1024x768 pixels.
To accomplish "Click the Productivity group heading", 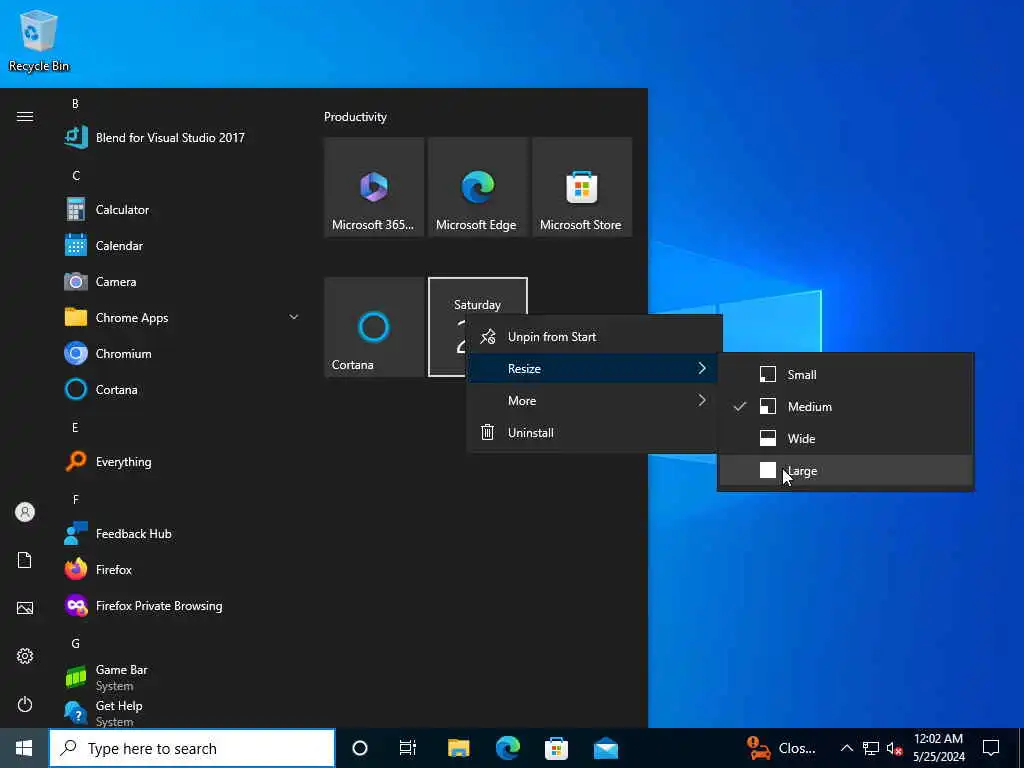I will (355, 117).
